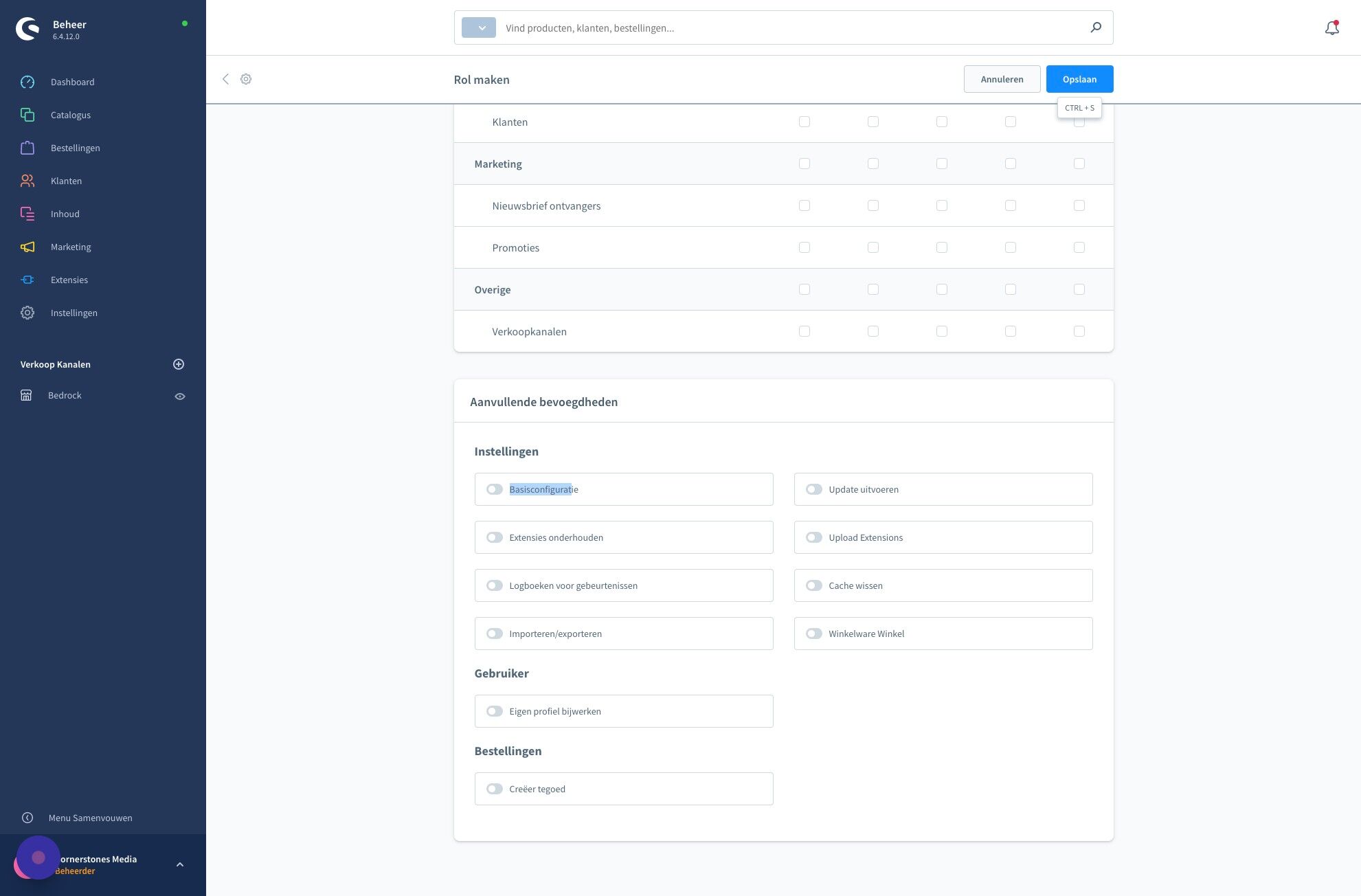Click the settings gear next to back arrow
1361x896 pixels.
point(246,79)
